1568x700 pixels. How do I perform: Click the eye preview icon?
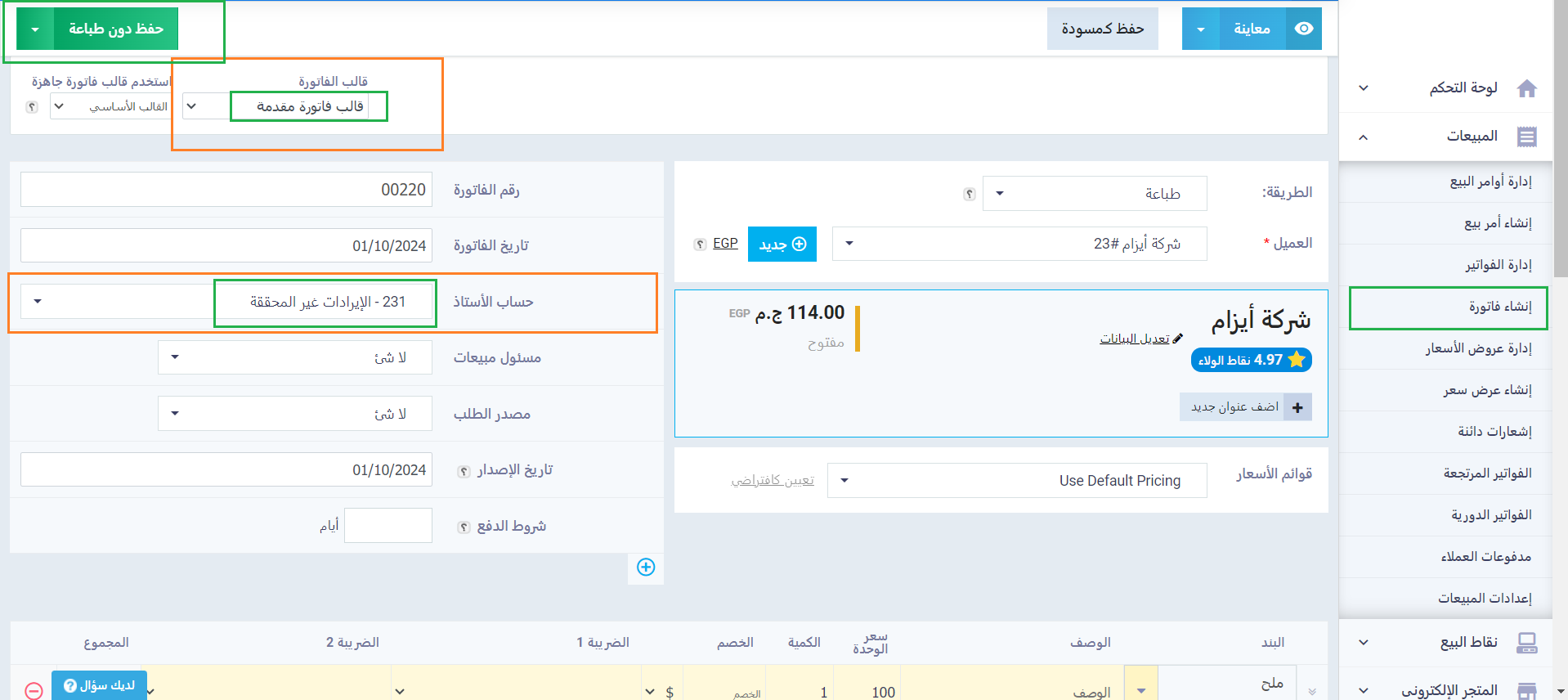[1304, 29]
